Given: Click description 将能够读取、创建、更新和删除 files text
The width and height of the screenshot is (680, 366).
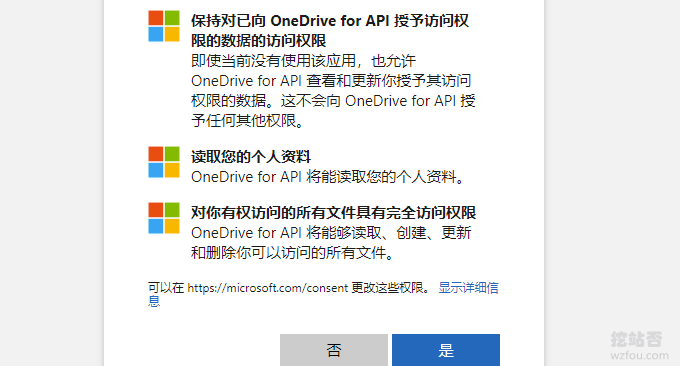Looking at the screenshot, I should coord(331,242).
